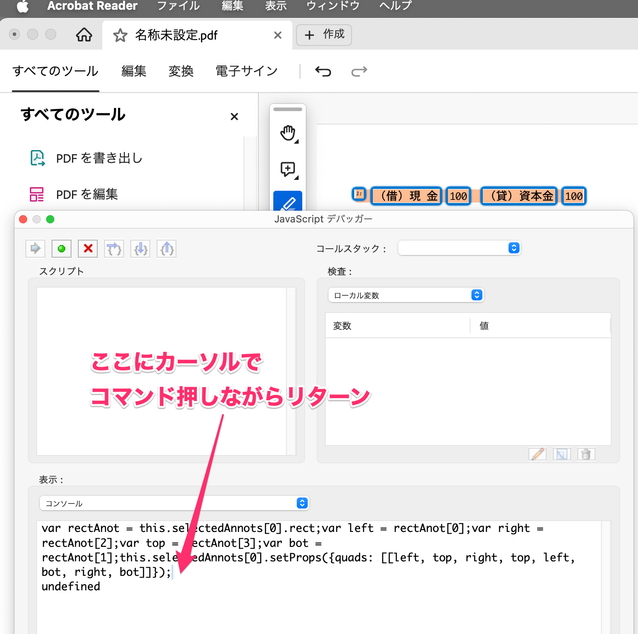This screenshot has width=638, height=634.
Task: Select the Hand tool
Action: click(288, 133)
